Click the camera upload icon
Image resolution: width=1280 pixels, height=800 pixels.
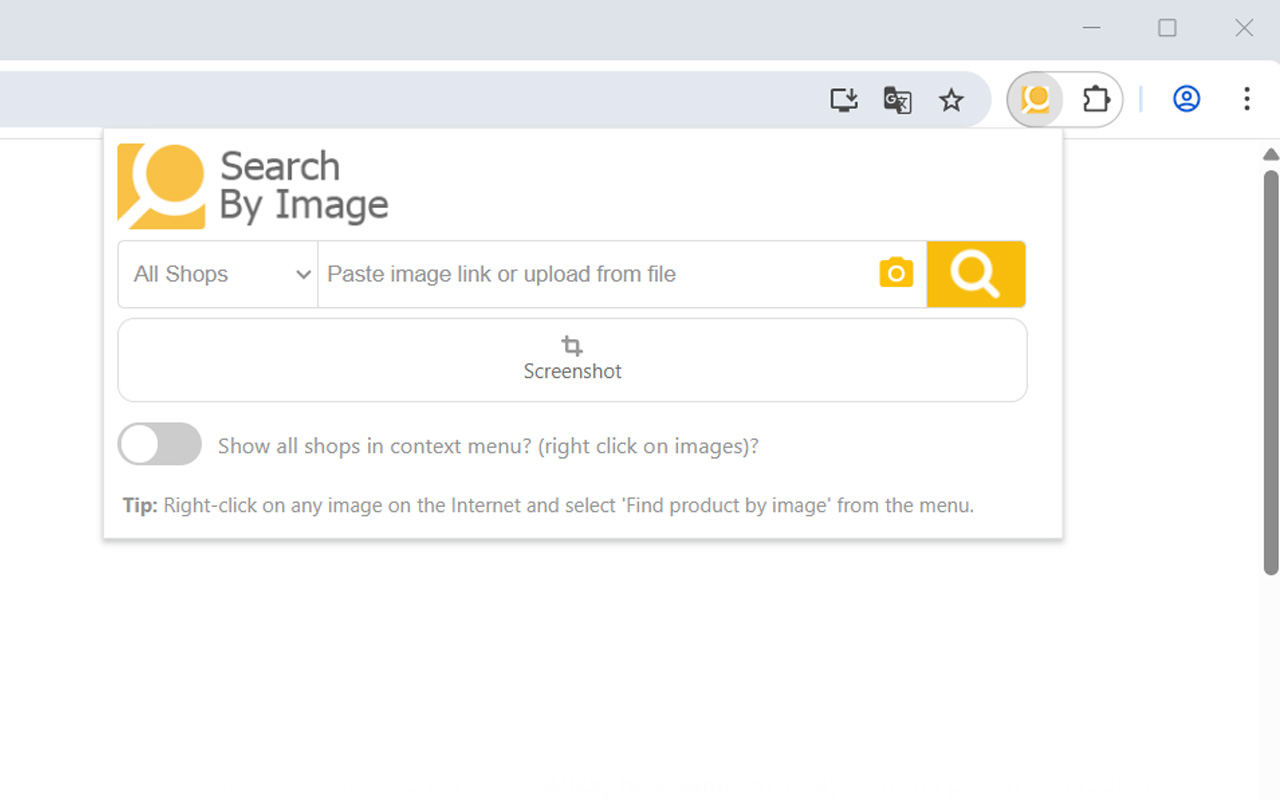(x=896, y=273)
